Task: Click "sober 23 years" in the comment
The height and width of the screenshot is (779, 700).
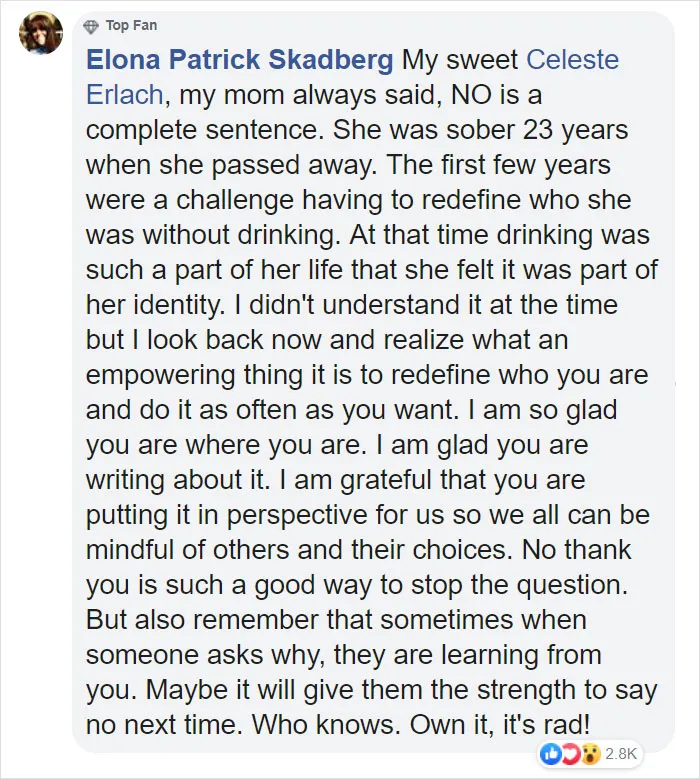Action: pos(537,130)
